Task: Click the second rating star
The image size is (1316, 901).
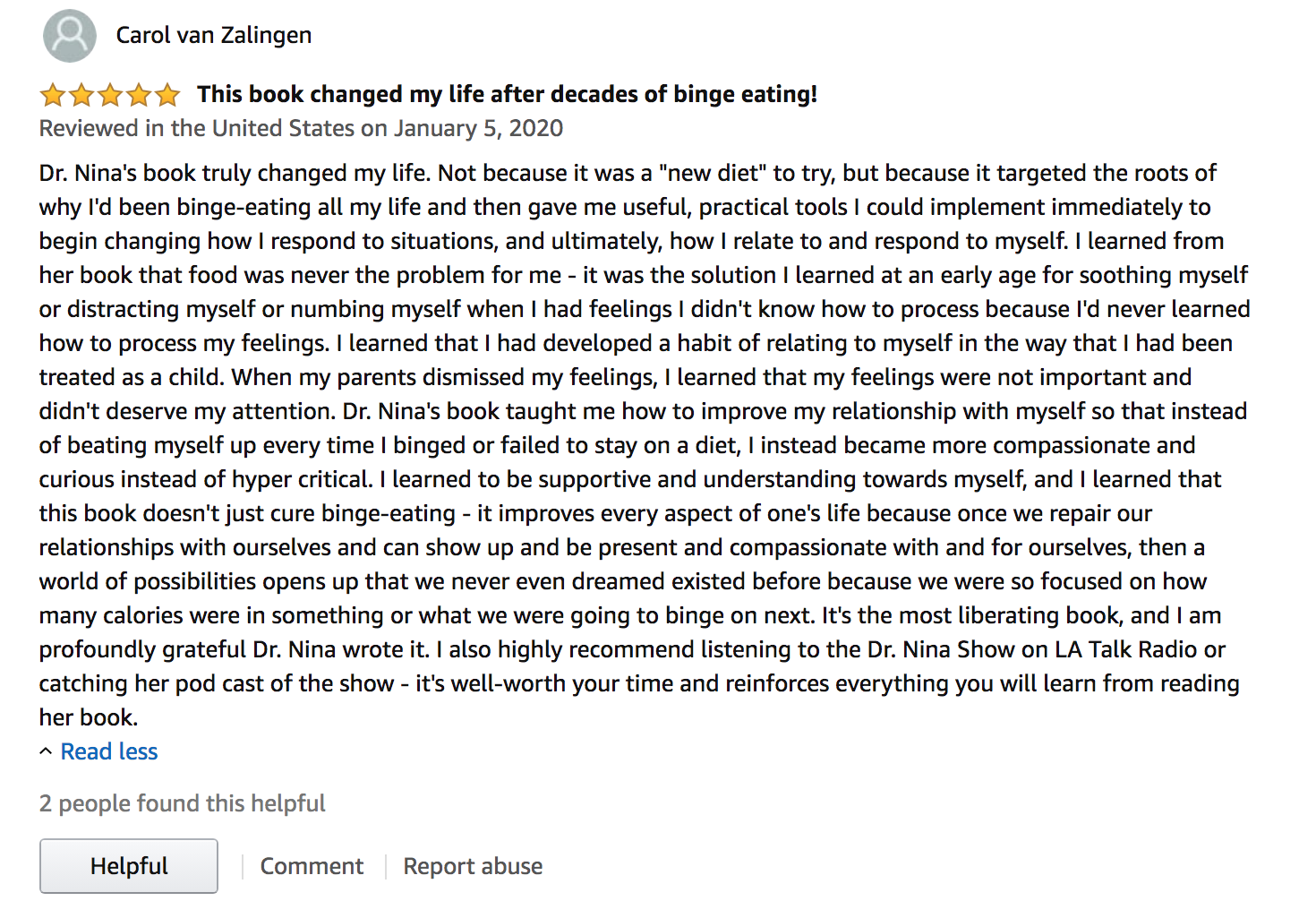Action: [x=81, y=95]
